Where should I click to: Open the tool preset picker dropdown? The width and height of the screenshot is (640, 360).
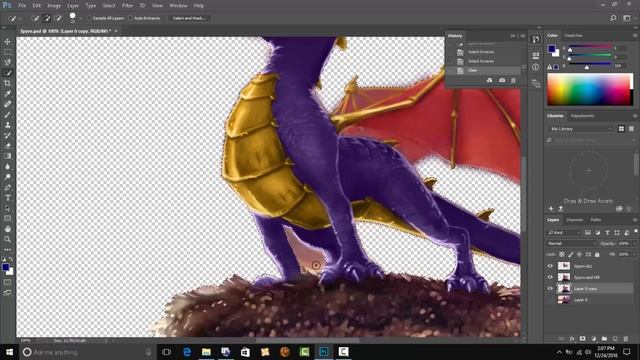click(20, 18)
